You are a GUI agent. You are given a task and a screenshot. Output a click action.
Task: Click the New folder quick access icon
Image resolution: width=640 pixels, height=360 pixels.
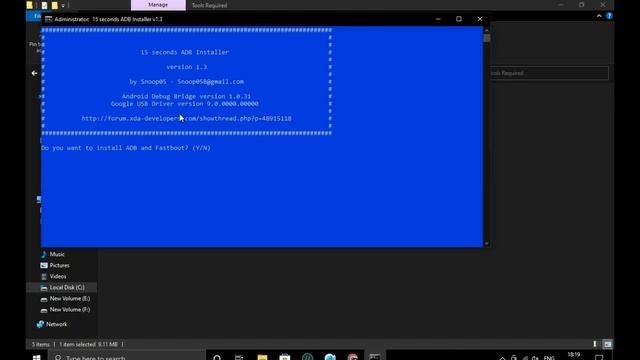click(55, 5)
